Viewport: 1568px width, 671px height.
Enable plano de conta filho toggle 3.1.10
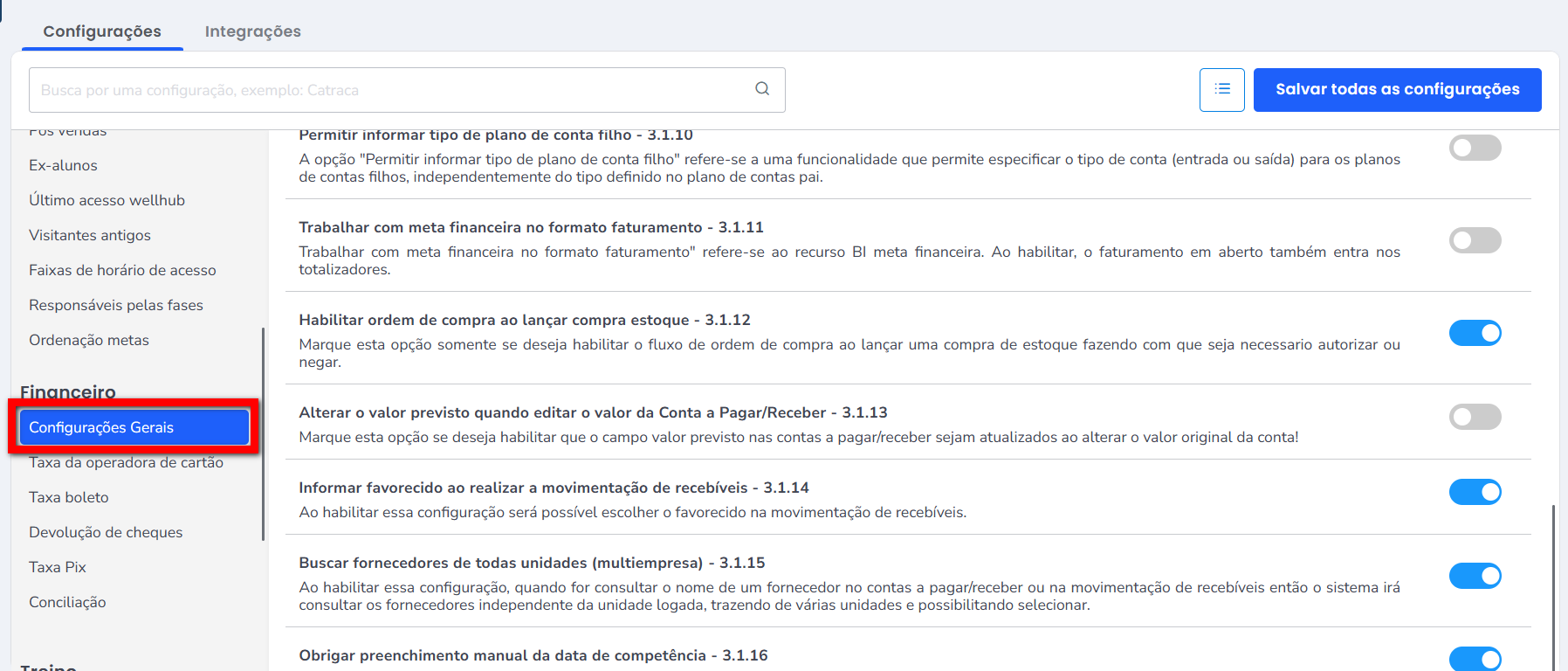click(x=1475, y=148)
